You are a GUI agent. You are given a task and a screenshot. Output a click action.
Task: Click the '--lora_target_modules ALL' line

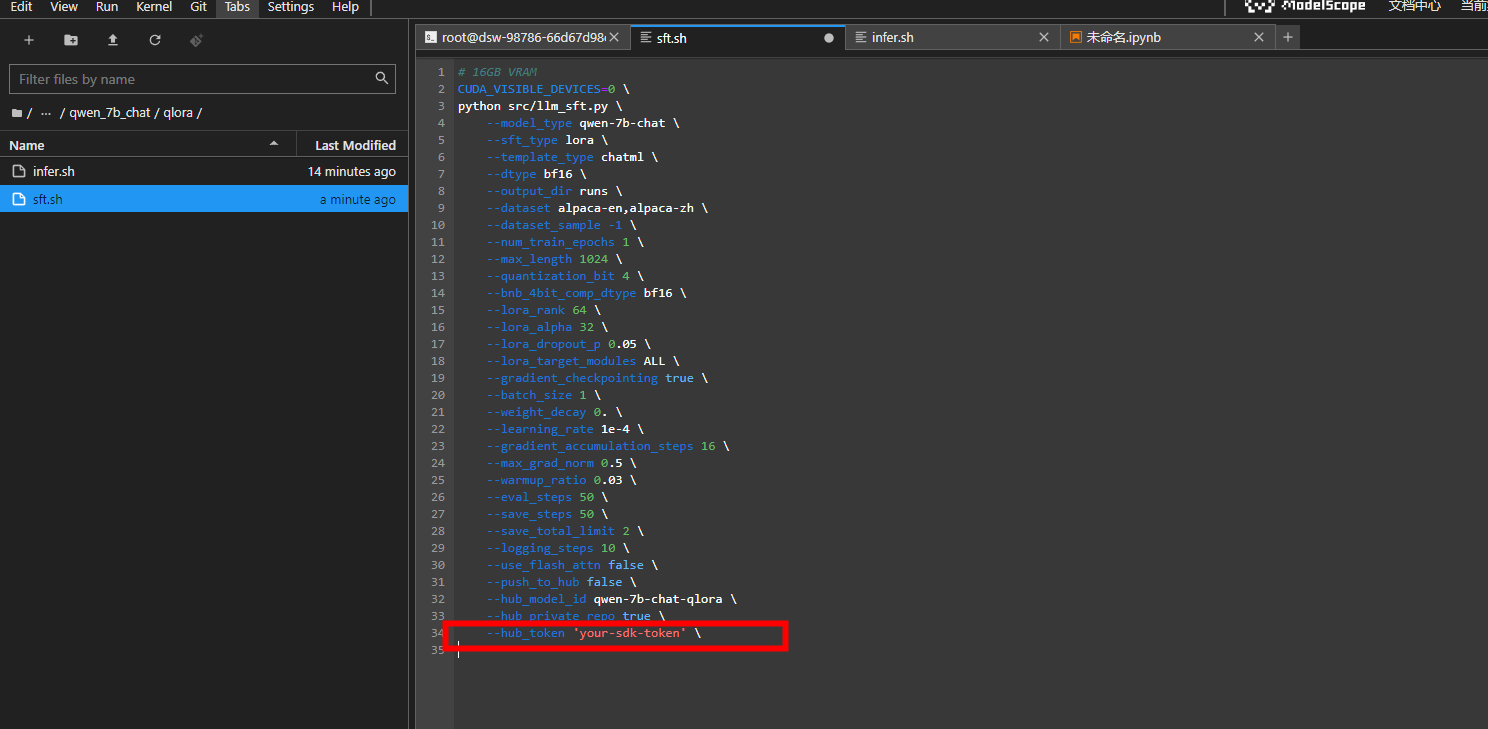pos(583,361)
